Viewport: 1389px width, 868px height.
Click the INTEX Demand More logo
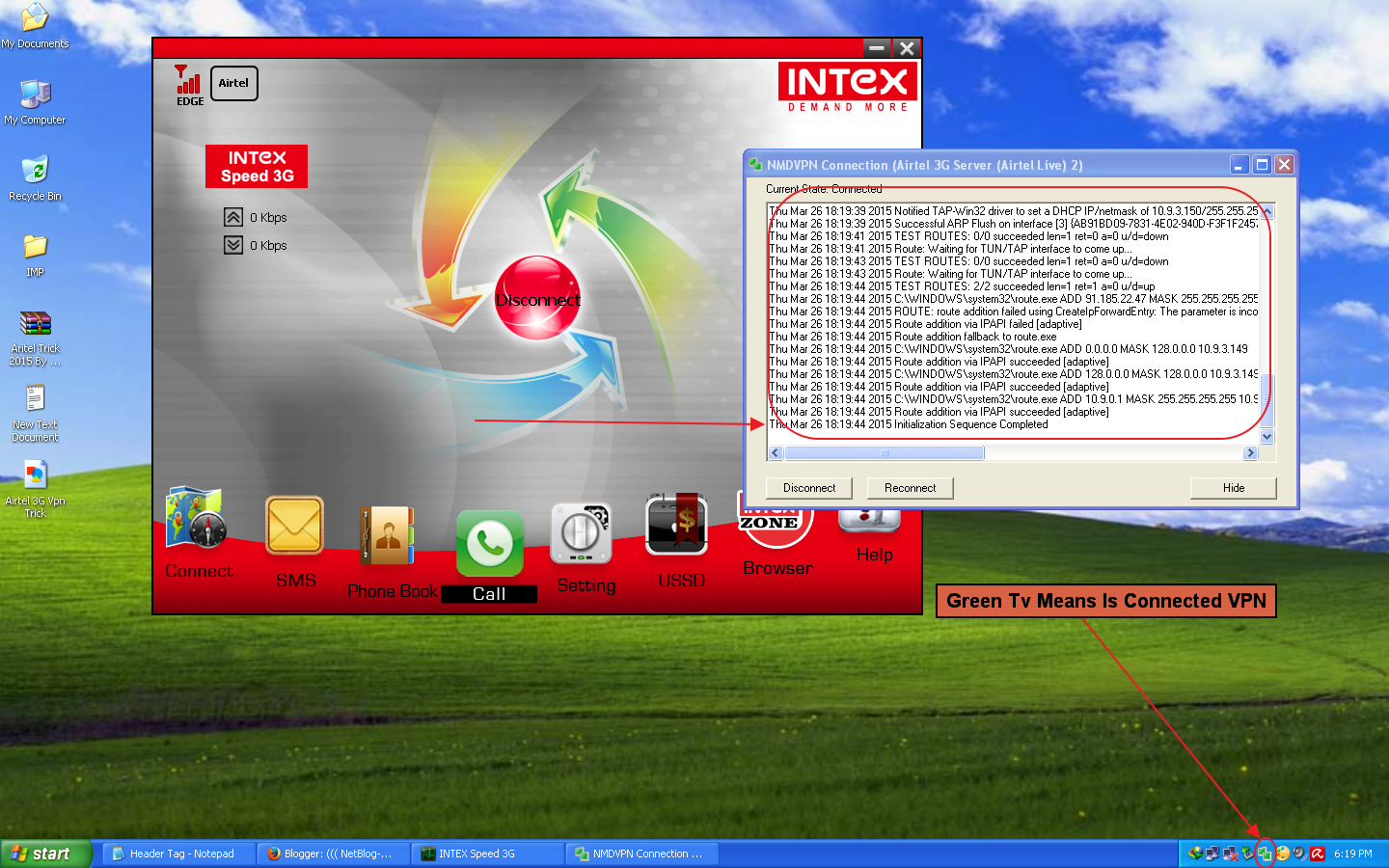point(848,88)
